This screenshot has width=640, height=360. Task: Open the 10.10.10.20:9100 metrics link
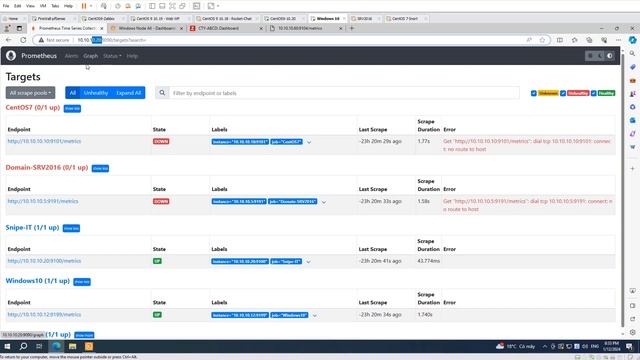(44, 261)
